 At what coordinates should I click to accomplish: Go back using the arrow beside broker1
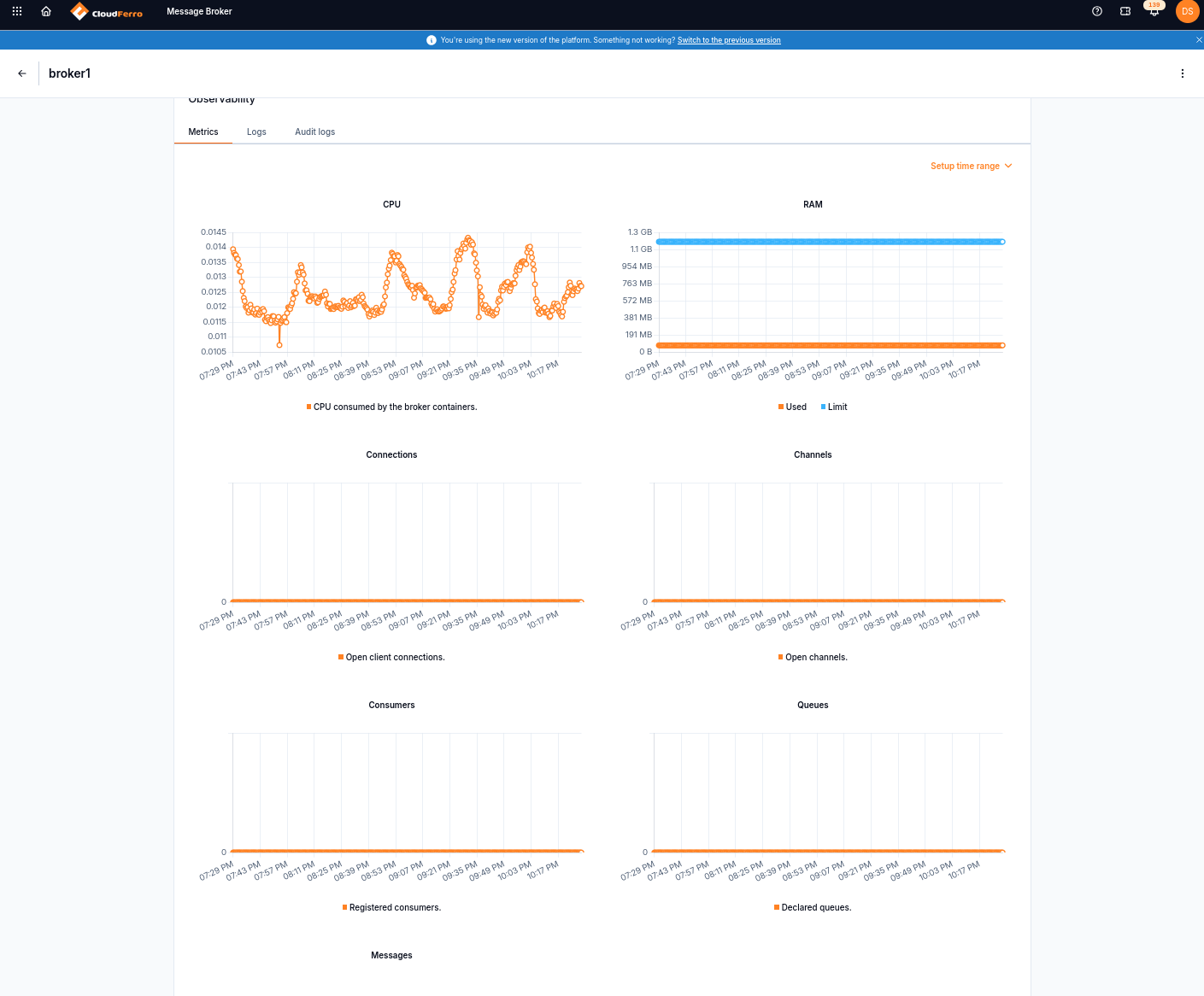coord(22,73)
